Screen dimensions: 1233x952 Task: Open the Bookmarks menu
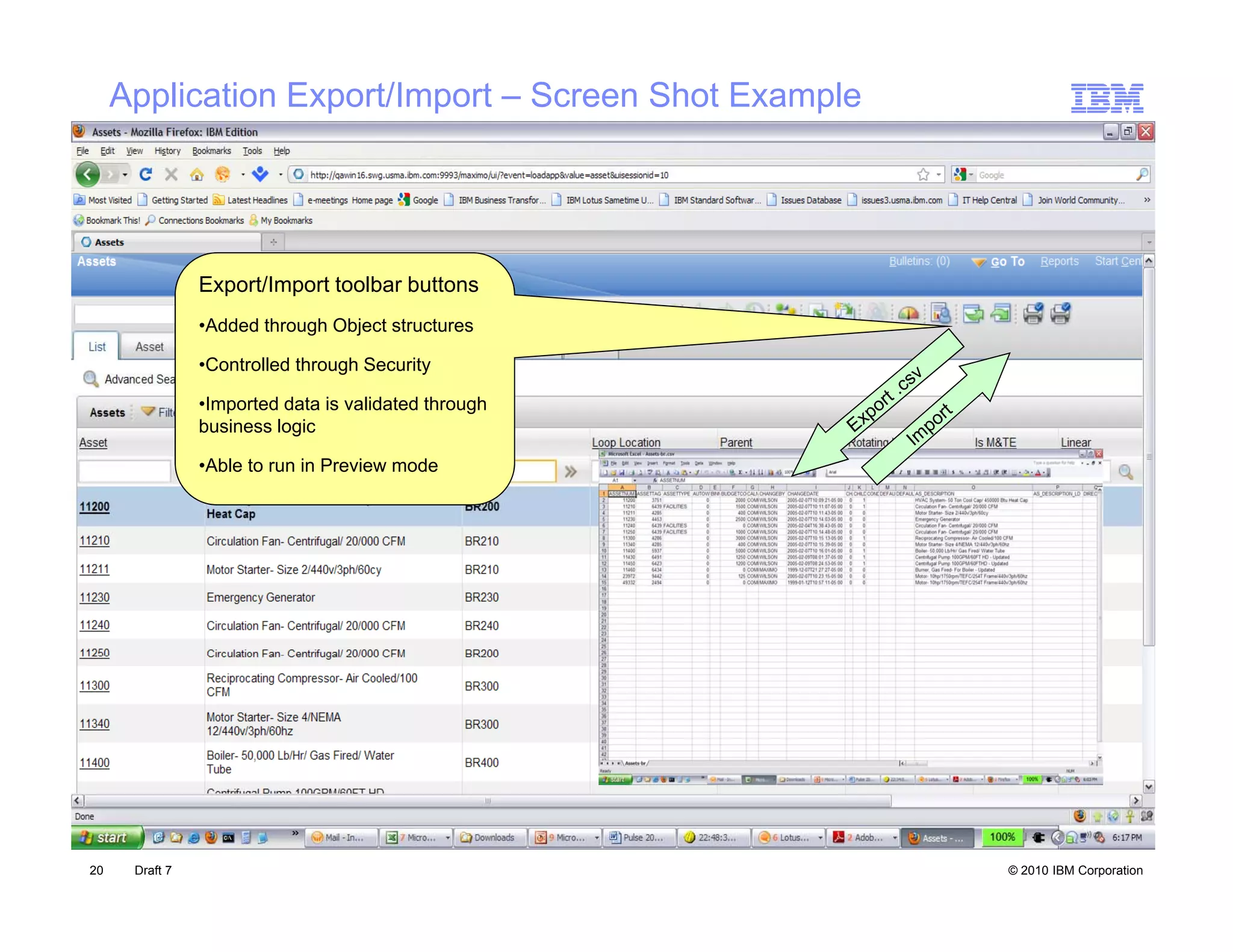coord(211,150)
